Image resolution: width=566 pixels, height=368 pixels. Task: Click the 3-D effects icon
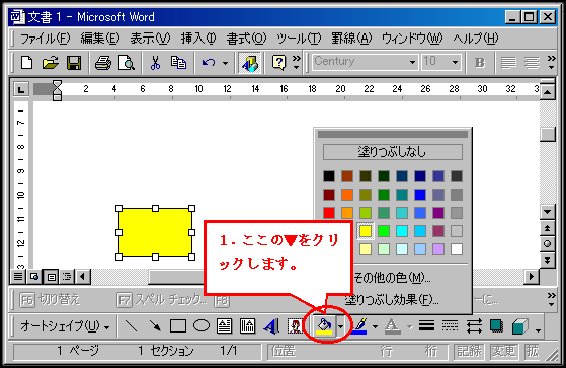pos(520,326)
